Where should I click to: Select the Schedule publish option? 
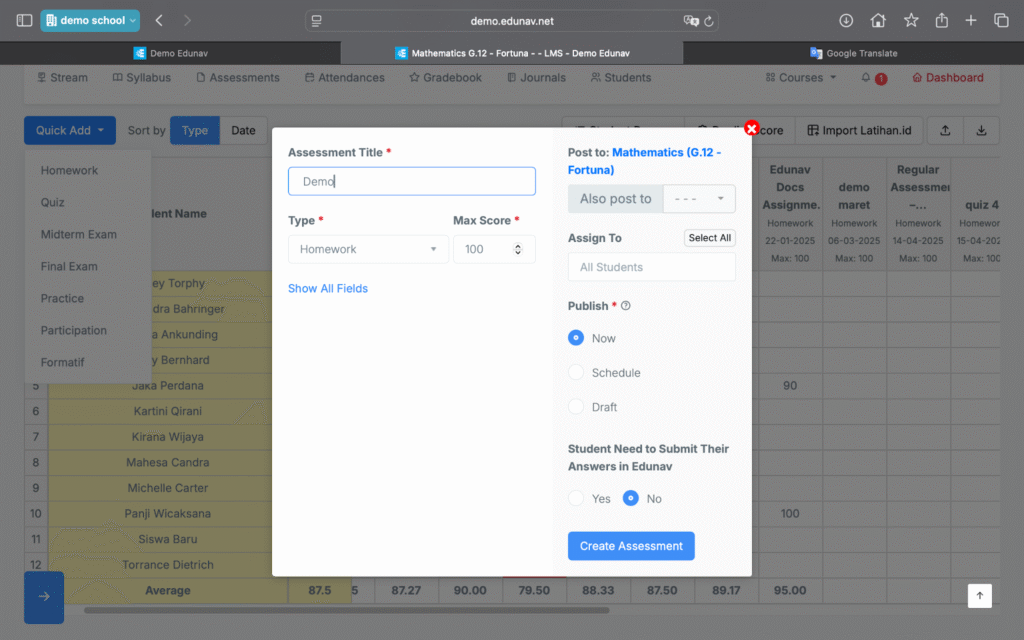coord(576,373)
